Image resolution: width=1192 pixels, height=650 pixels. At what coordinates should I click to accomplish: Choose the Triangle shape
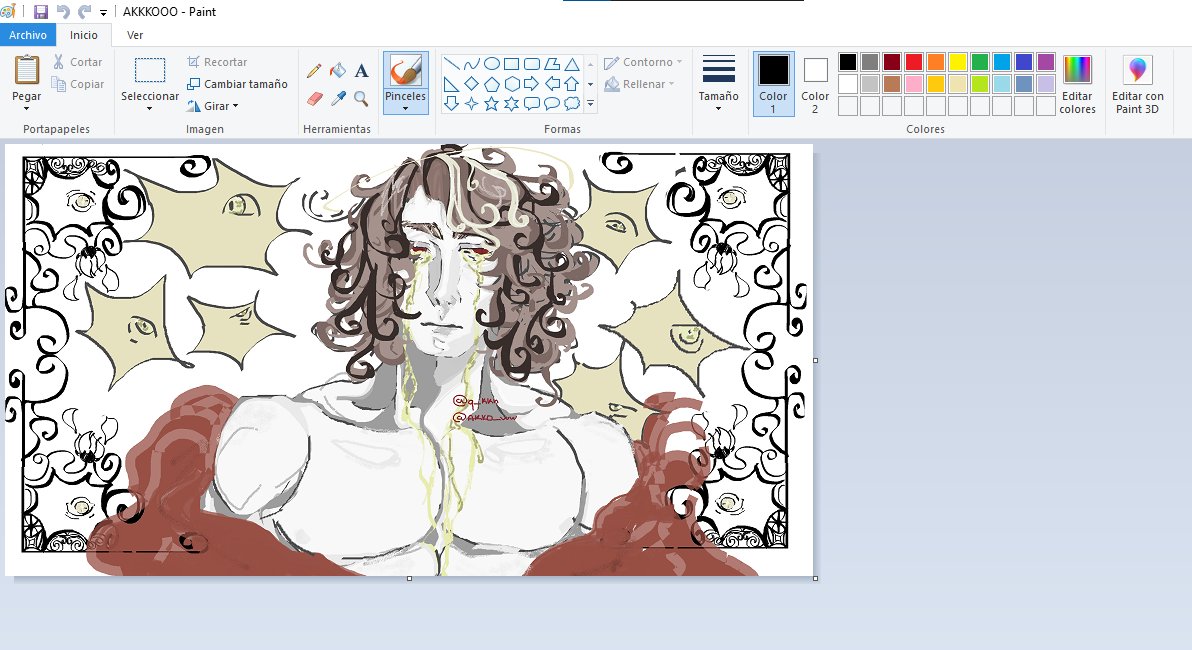[x=572, y=64]
